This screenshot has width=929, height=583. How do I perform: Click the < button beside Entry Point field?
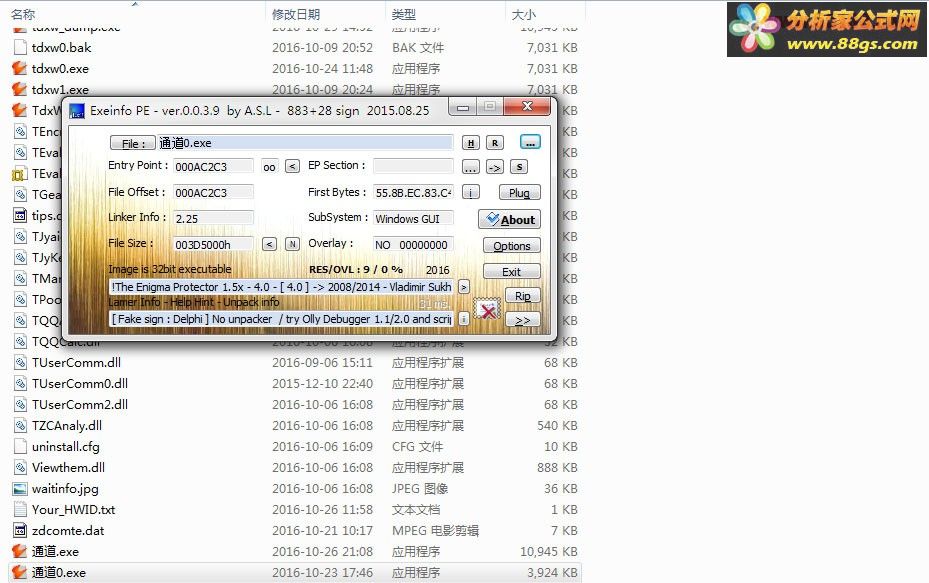[x=292, y=166]
